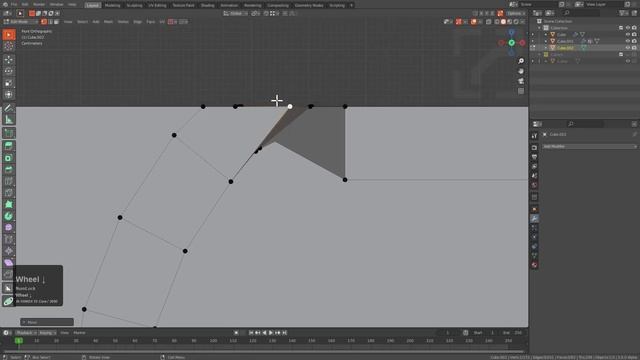Switch to solid viewport shading
This screenshot has width=640, height=360.
(503, 22)
